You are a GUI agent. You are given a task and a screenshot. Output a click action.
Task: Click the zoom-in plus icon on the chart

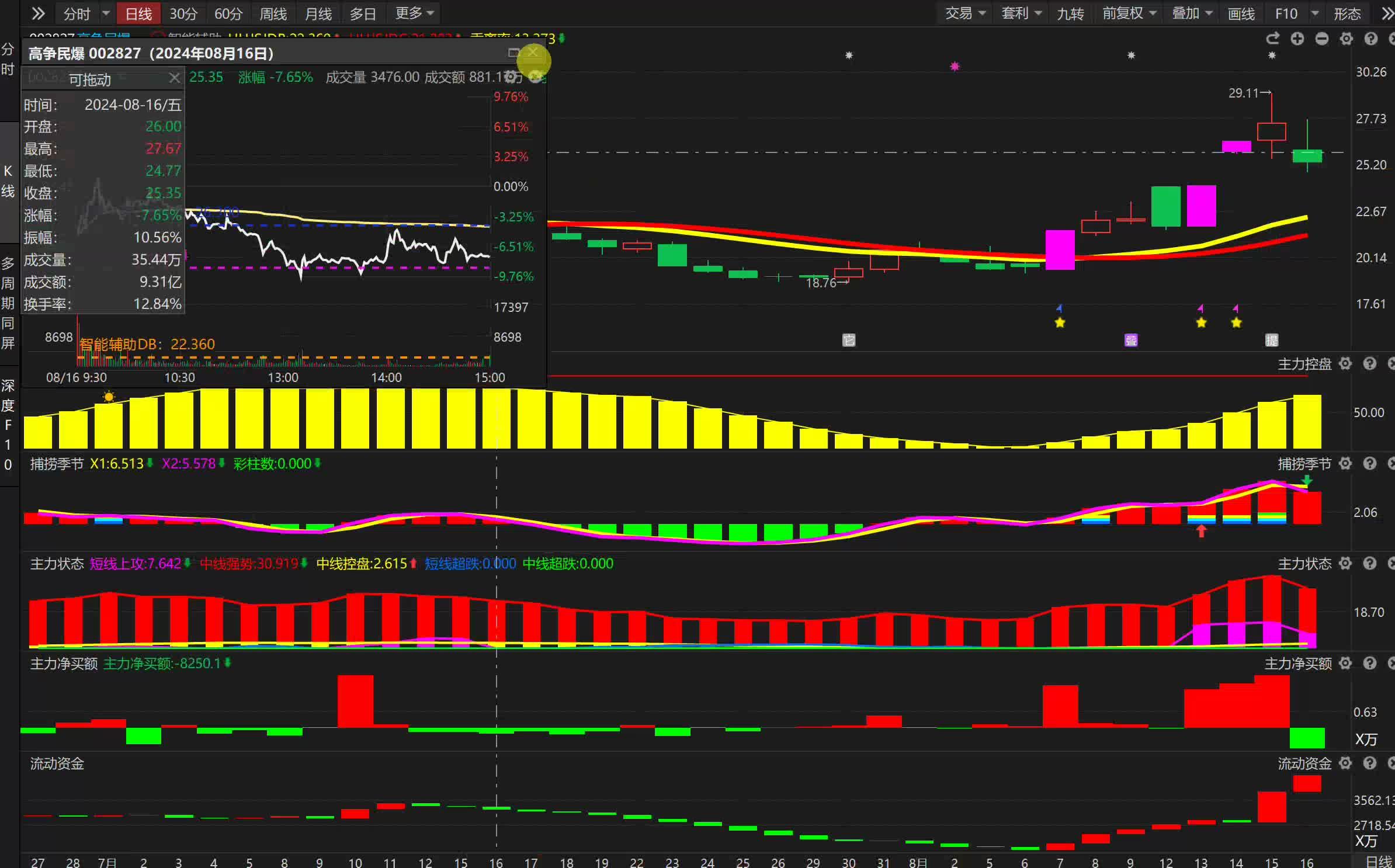point(1297,39)
